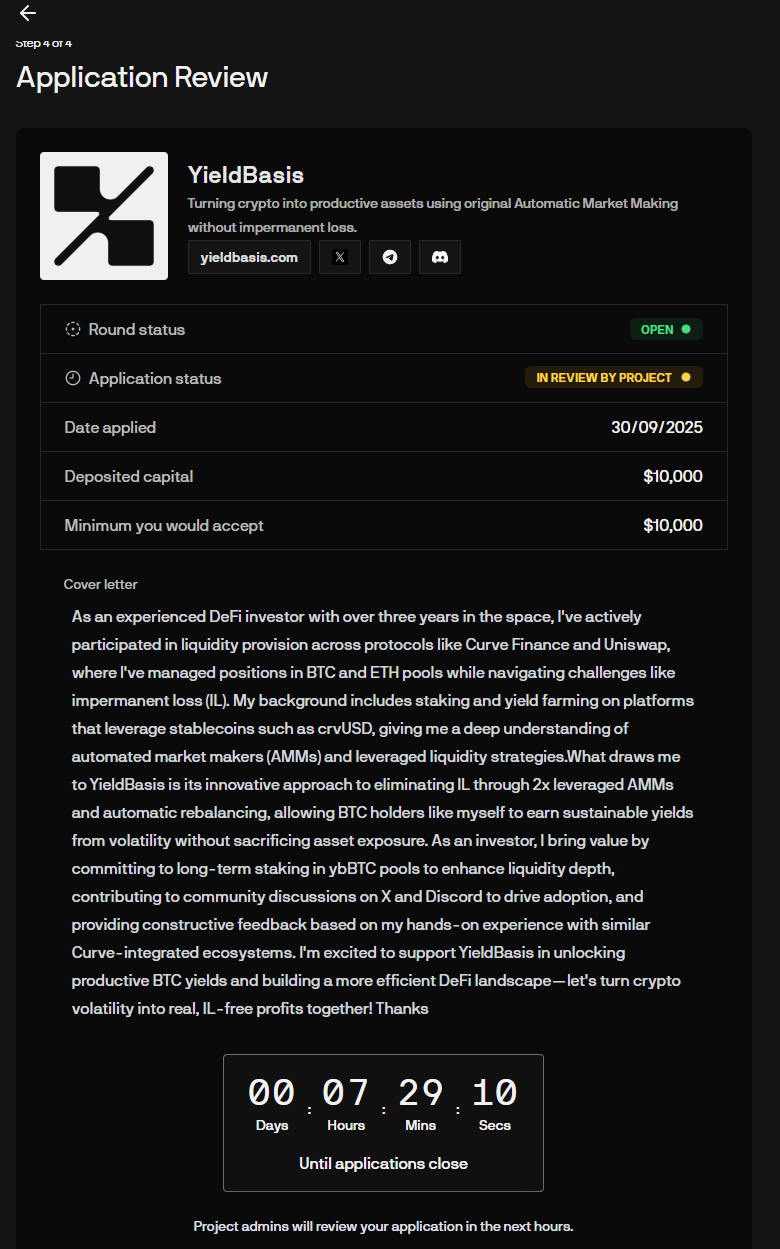Click the green OPEN status badge

(665, 329)
